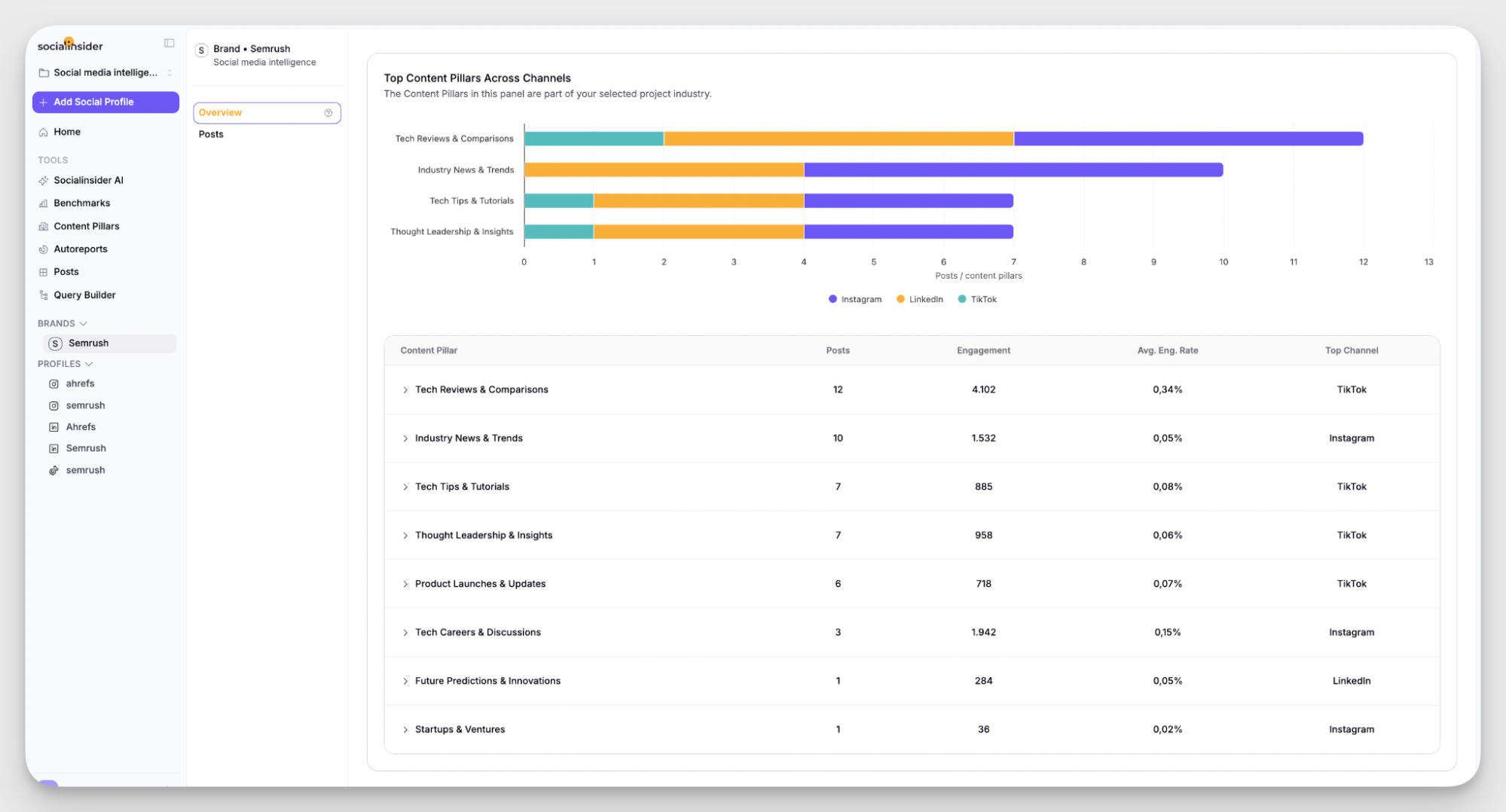The image size is (1506, 812).
Task: Click engagement rate 0,15%
Action: 1167,633
